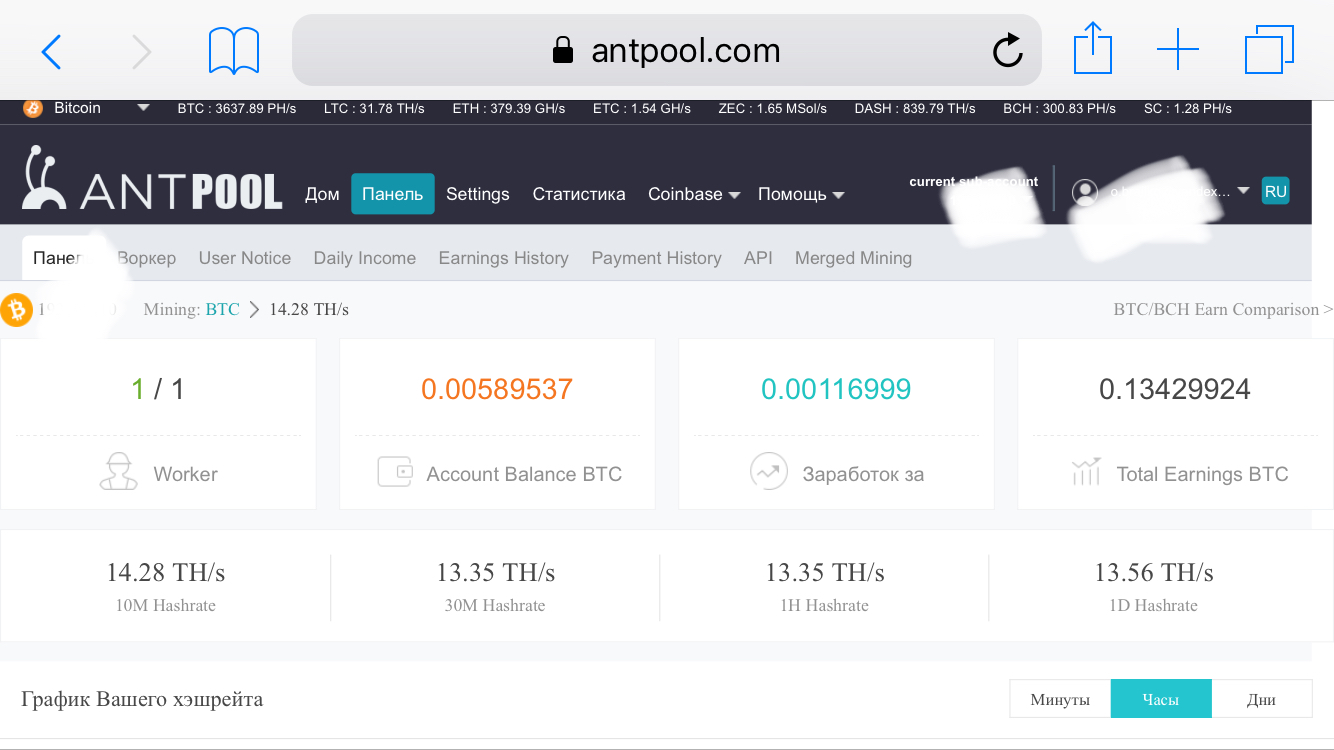Tap the Safari back arrow
The height and width of the screenshot is (750, 1334).
pyautogui.click(x=52, y=51)
